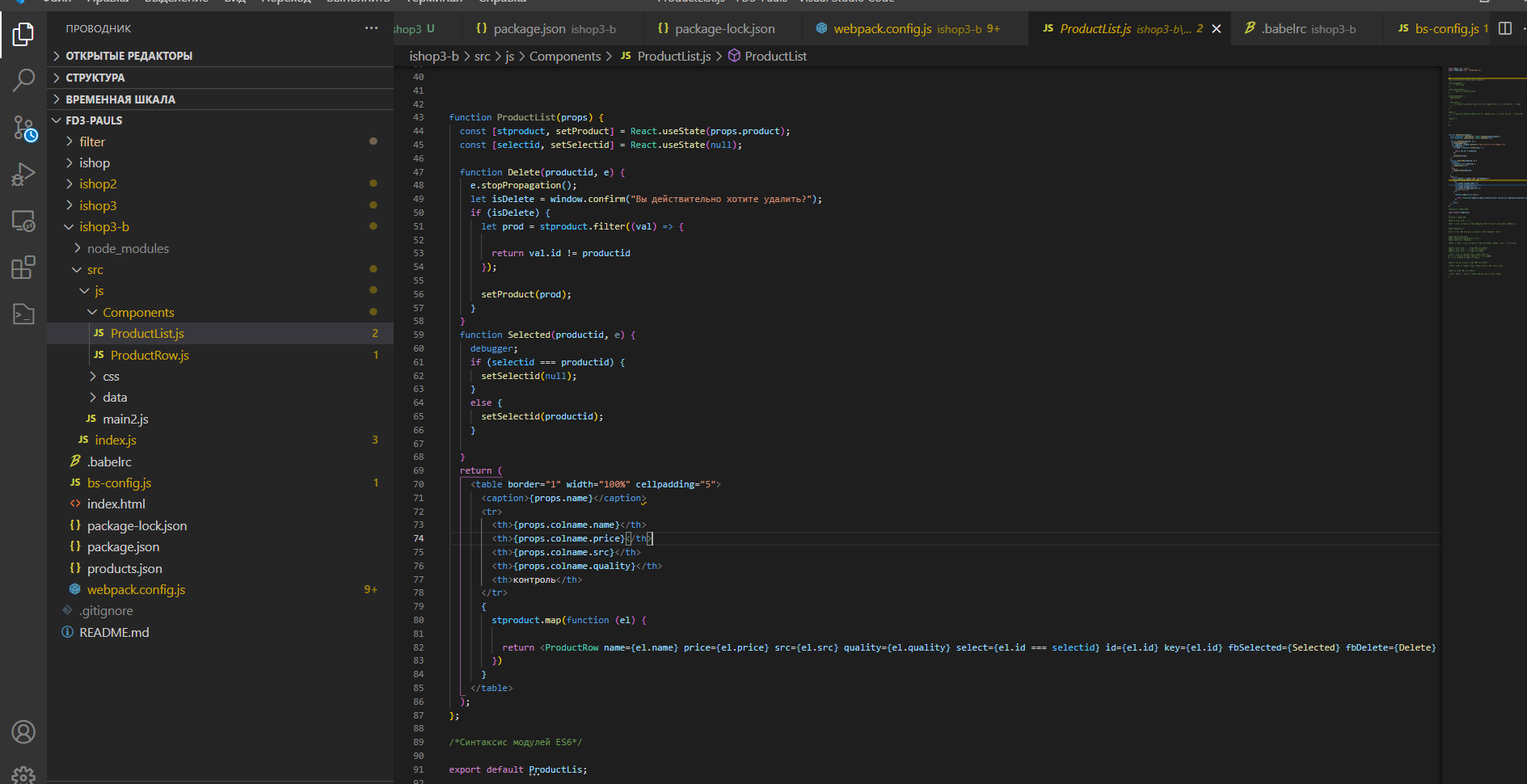The height and width of the screenshot is (784, 1527).
Task: Split the editor to the right
Action: click(x=1505, y=28)
